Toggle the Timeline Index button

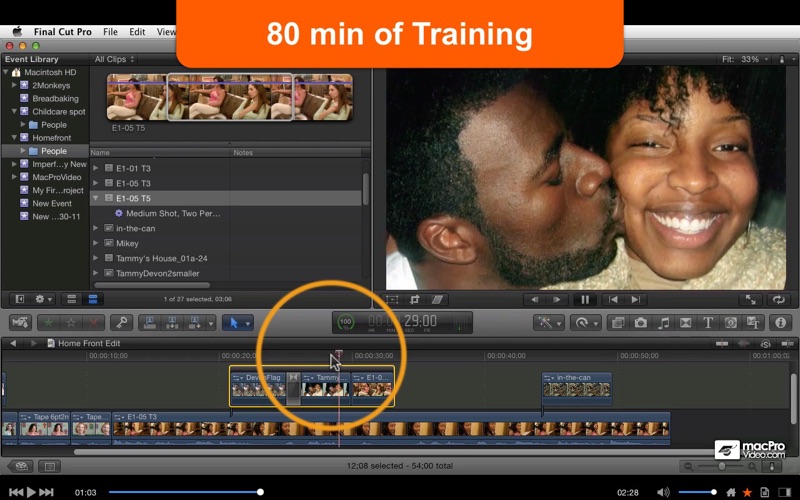click(x=49, y=466)
